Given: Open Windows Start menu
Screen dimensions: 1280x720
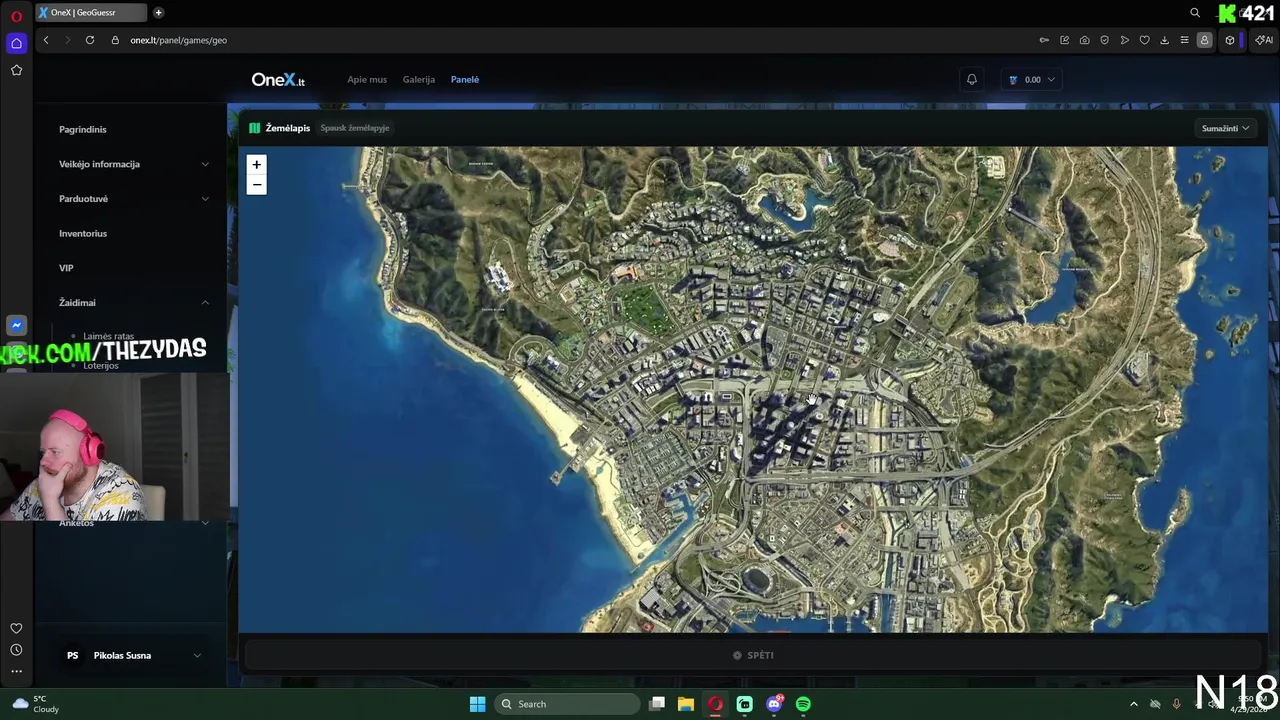Looking at the screenshot, I should 477,704.
